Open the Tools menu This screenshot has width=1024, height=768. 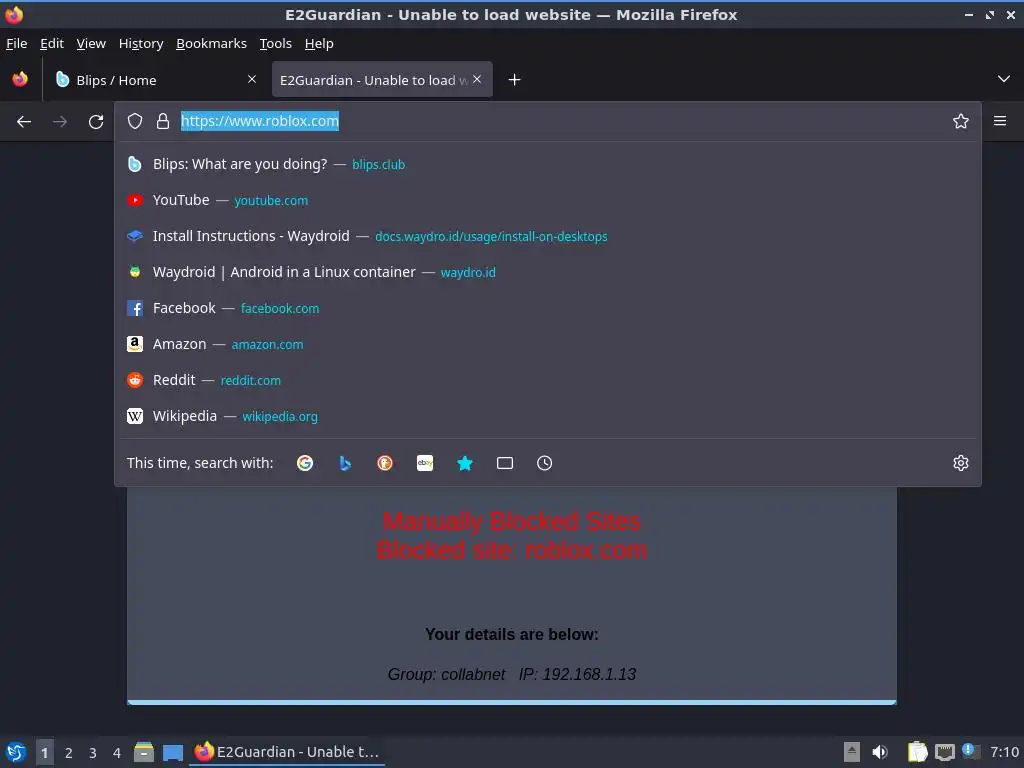(276, 43)
